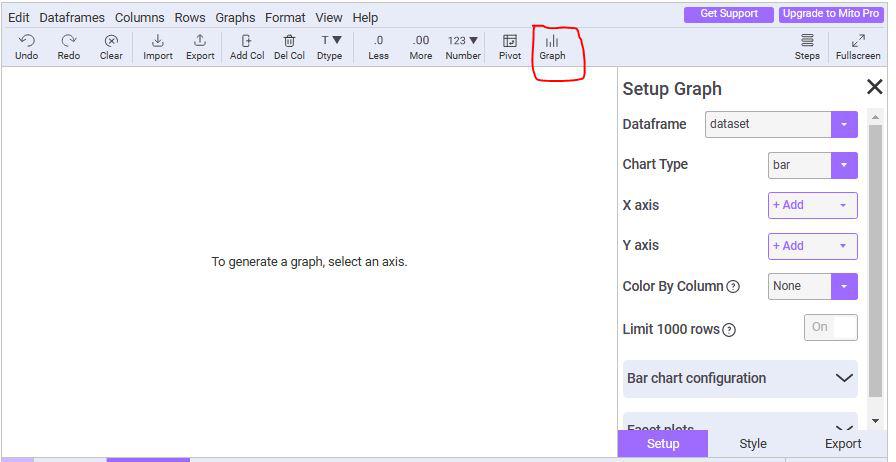Click the panel scrollbar thumb
This screenshot has width=896, height=462.
tap(875, 260)
